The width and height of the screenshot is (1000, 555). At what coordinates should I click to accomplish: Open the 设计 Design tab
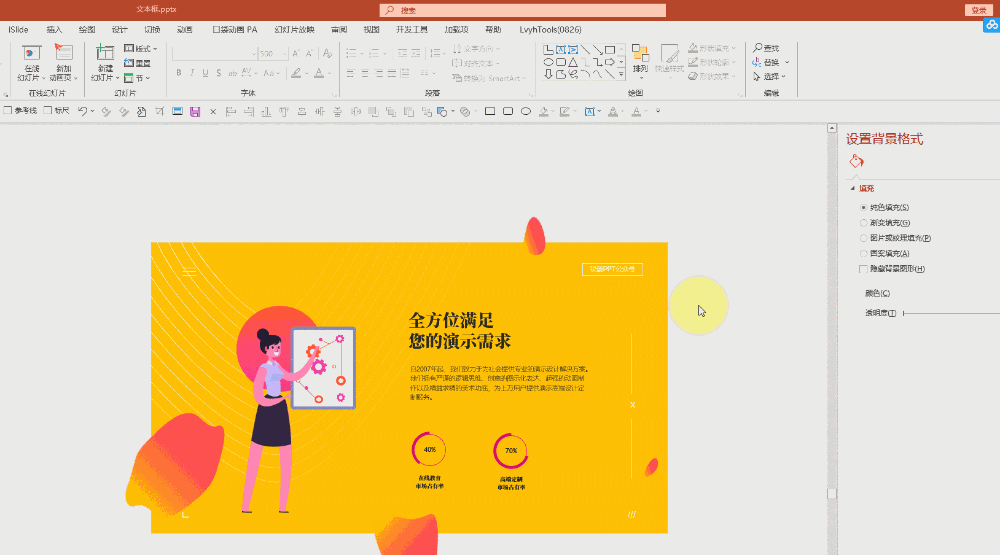(x=119, y=30)
